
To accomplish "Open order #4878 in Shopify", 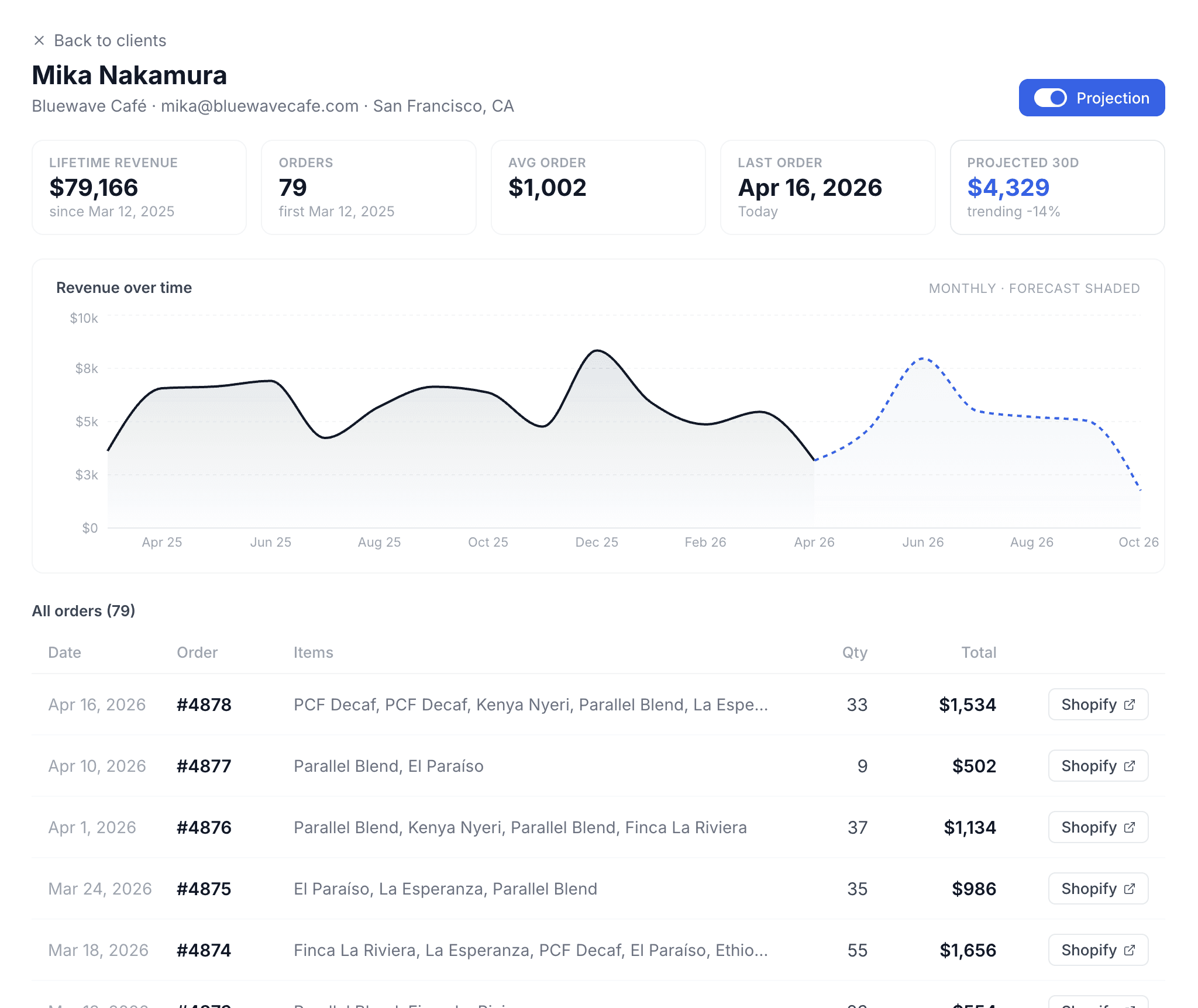I will [1097, 705].
